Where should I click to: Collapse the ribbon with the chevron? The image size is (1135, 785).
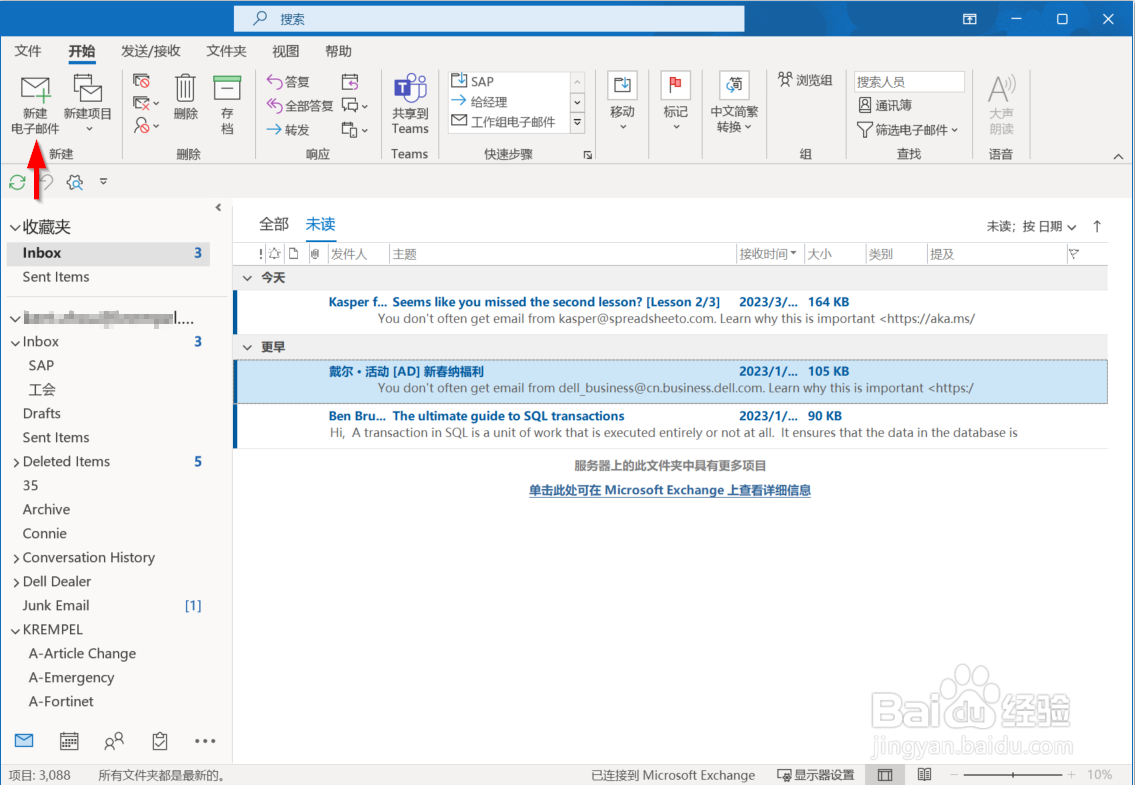[1118, 156]
